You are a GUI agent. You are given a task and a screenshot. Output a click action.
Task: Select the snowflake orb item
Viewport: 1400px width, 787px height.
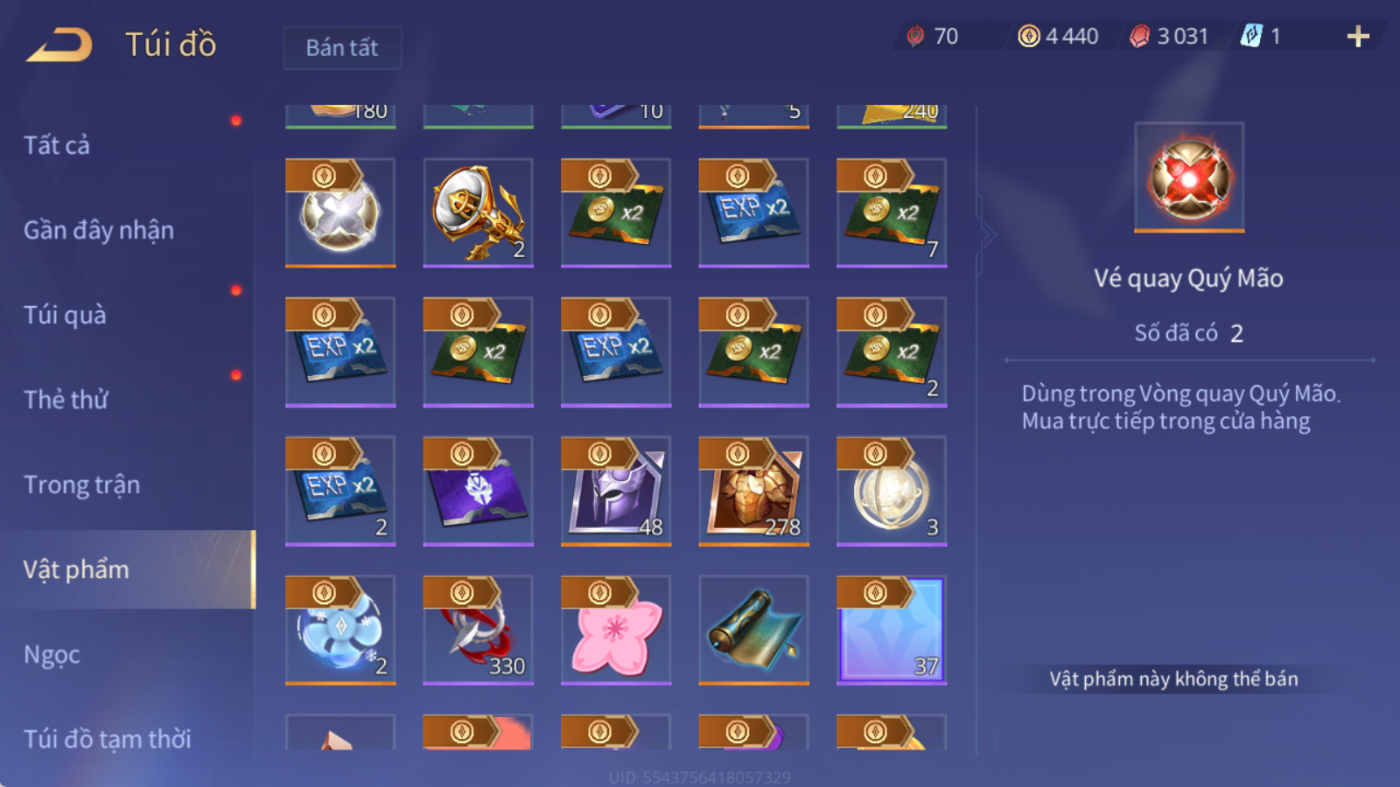coord(340,629)
